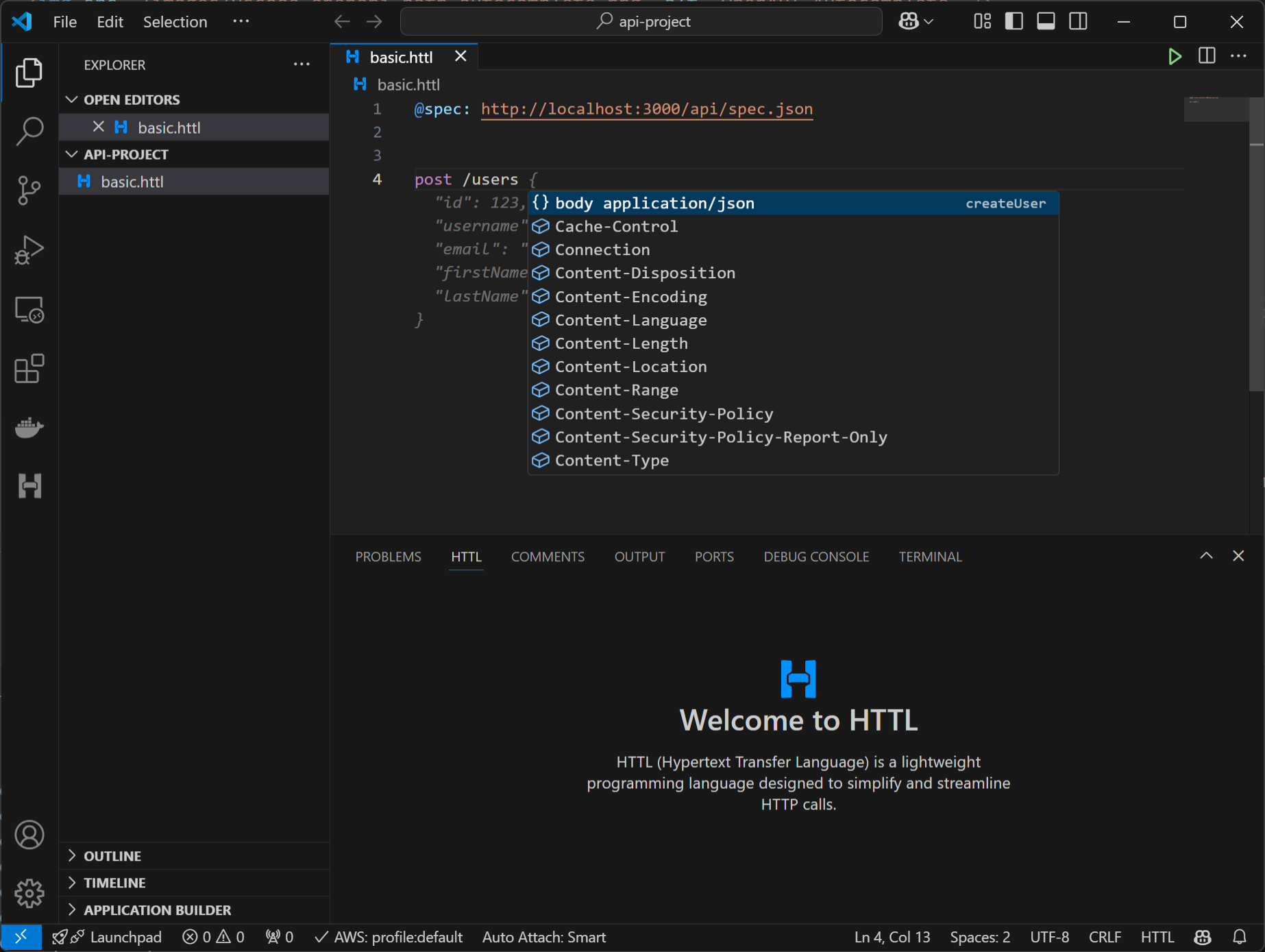Switch to the Ports panel tab
The image size is (1265, 952).
[714, 557]
